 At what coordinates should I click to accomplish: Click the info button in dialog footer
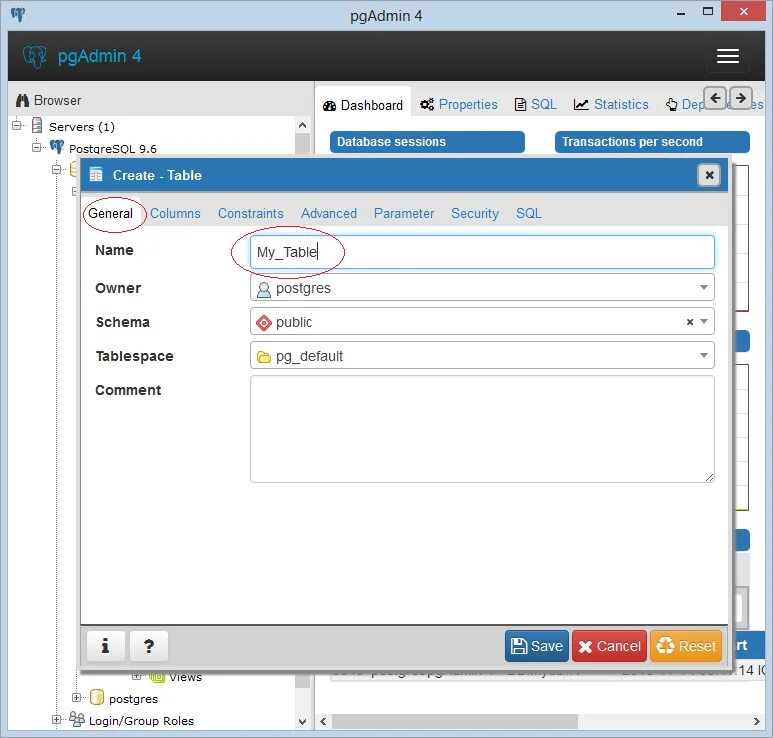(x=105, y=645)
